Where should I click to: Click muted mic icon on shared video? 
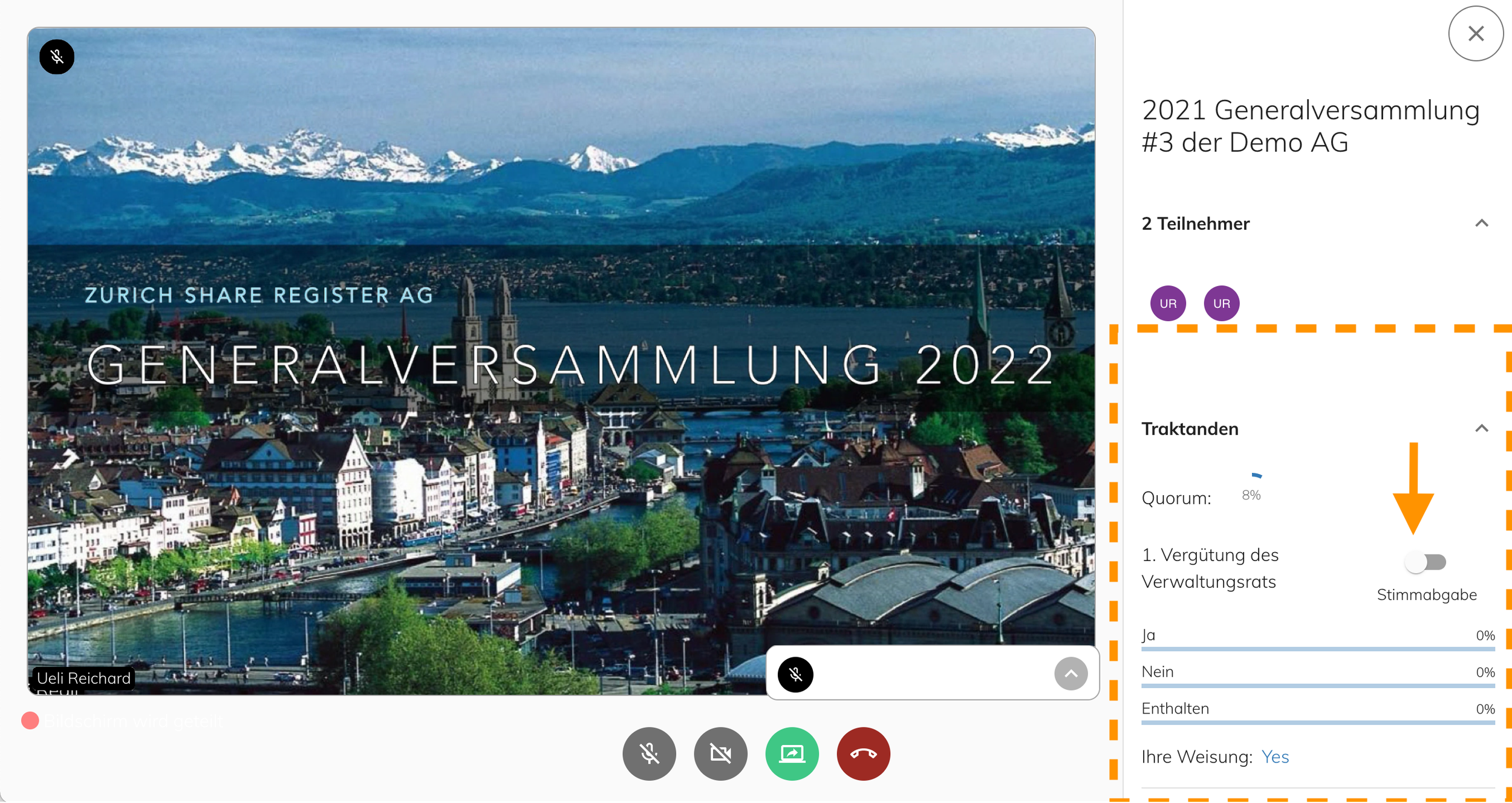pos(57,57)
